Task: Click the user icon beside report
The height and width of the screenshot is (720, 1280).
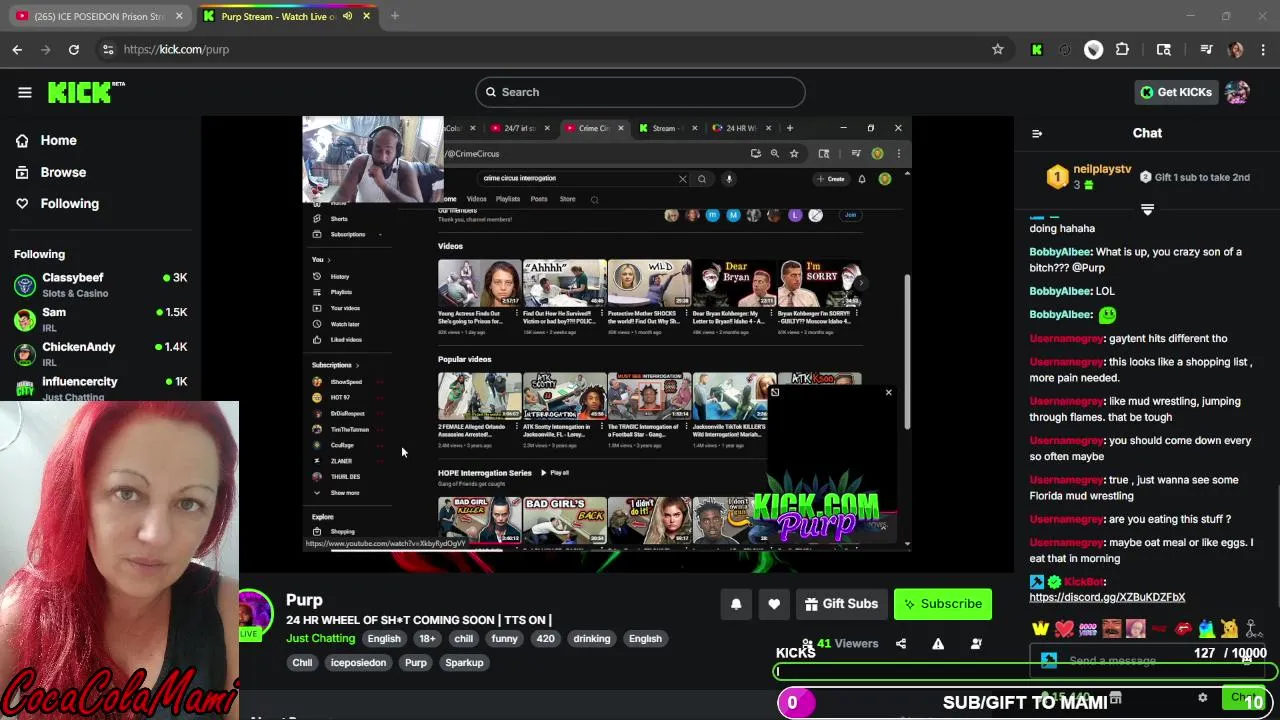Action: [976, 644]
